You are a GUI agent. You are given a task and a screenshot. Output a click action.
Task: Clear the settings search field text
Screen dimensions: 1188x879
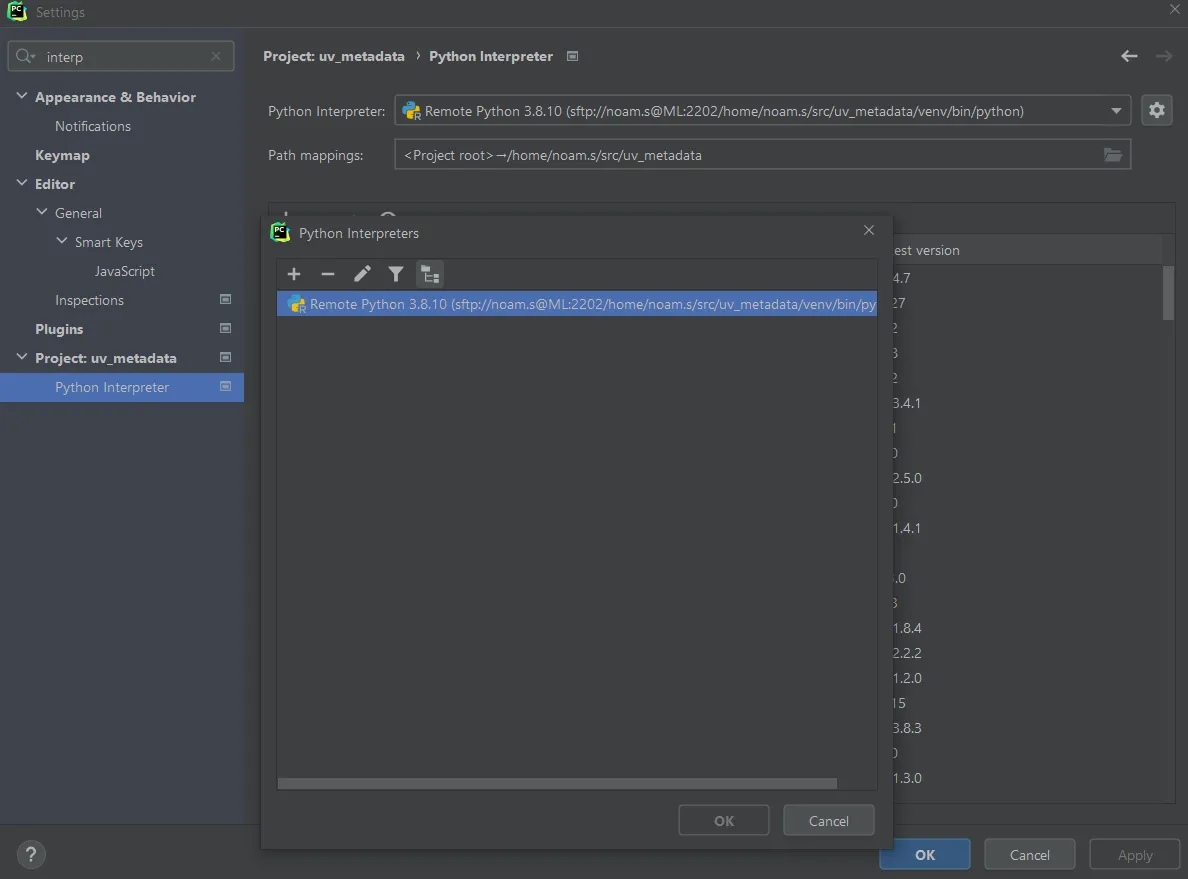(216, 56)
